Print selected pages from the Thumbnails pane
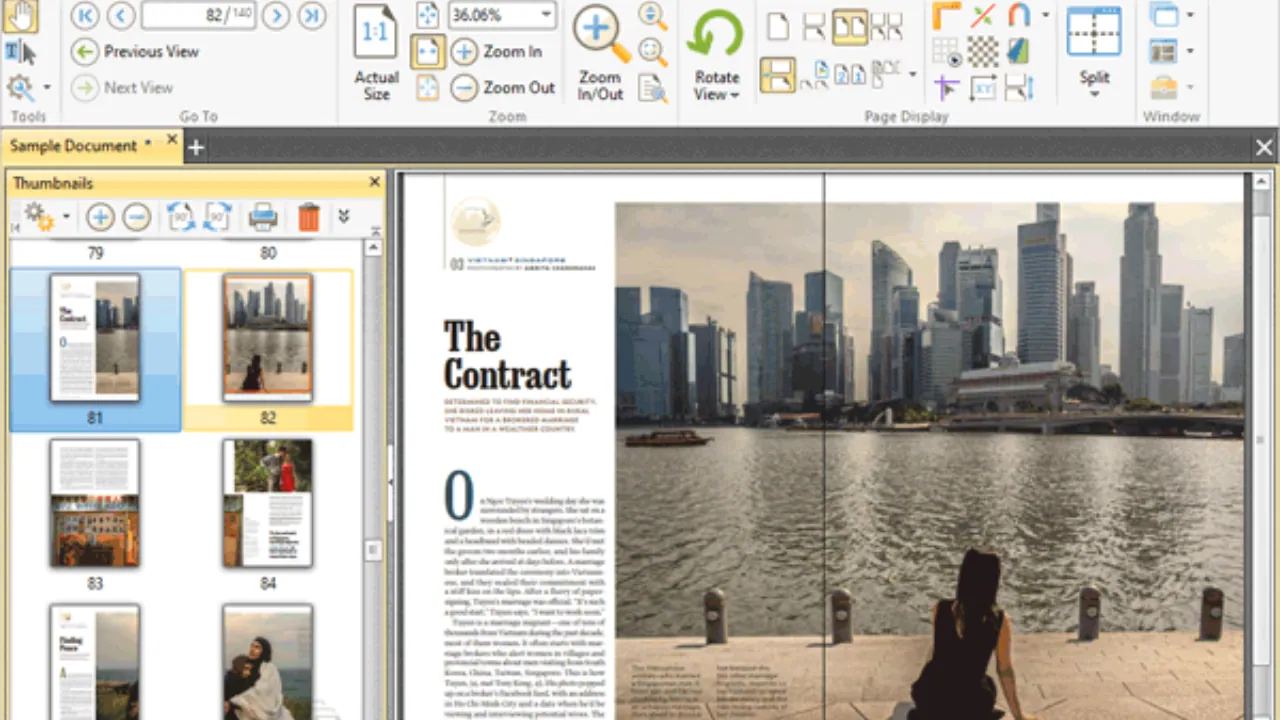 pyautogui.click(x=263, y=216)
